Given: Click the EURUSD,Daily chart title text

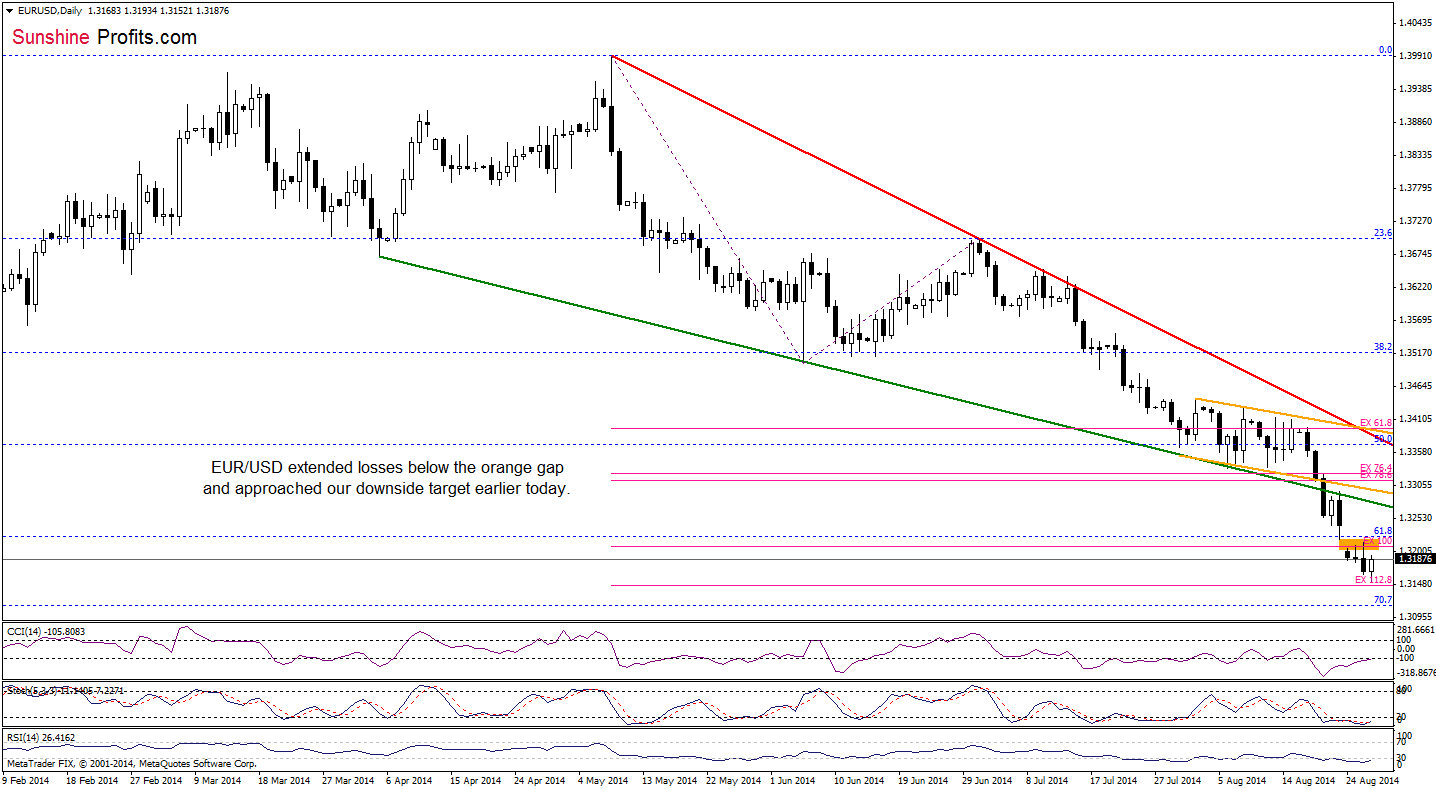Looking at the screenshot, I should pyautogui.click(x=48, y=10).
